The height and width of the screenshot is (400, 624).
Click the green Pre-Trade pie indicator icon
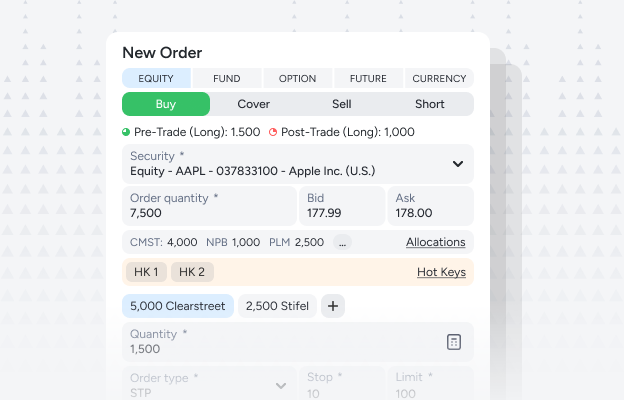click(126, 132)
